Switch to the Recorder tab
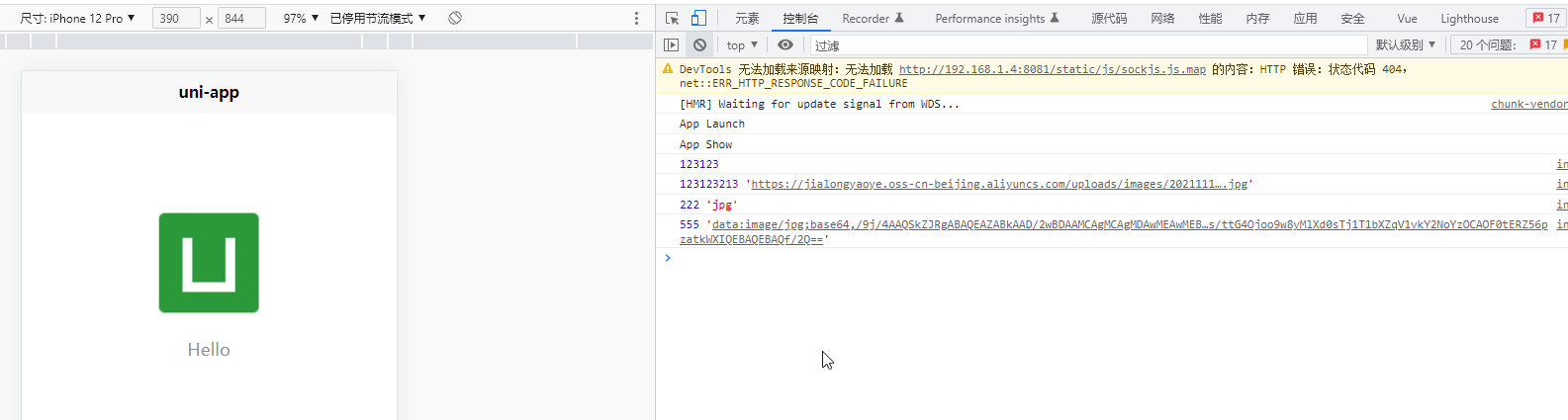 pyautogui.click(x=873, y=18)
